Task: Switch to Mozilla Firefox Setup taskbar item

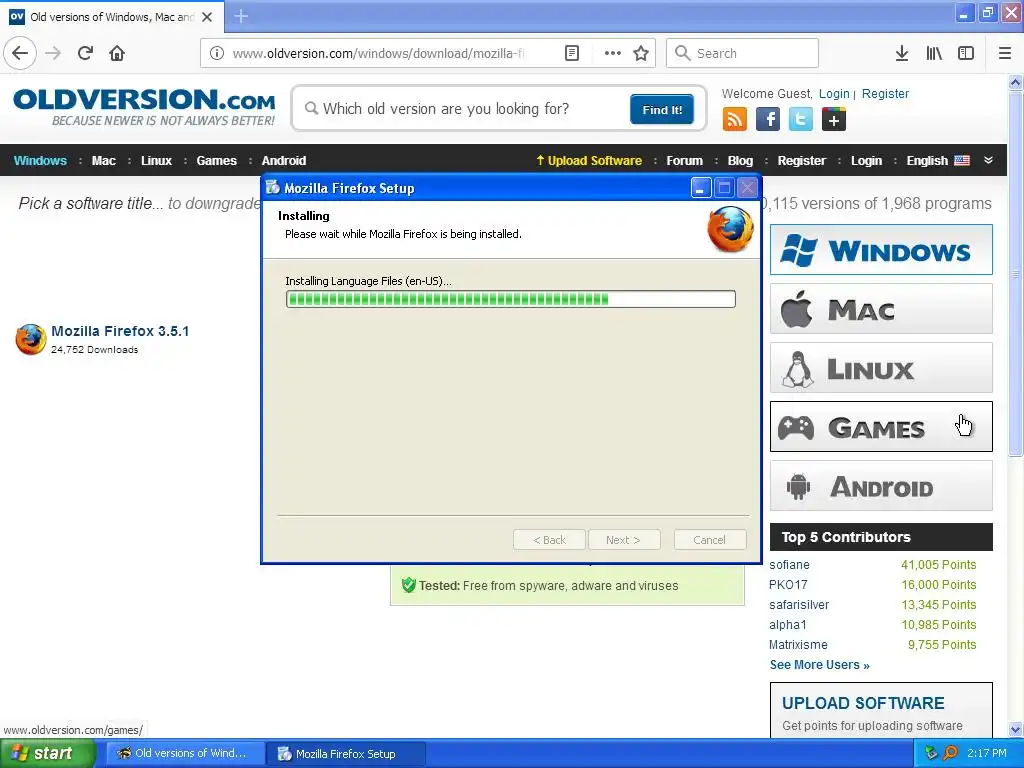Action: 346,754
